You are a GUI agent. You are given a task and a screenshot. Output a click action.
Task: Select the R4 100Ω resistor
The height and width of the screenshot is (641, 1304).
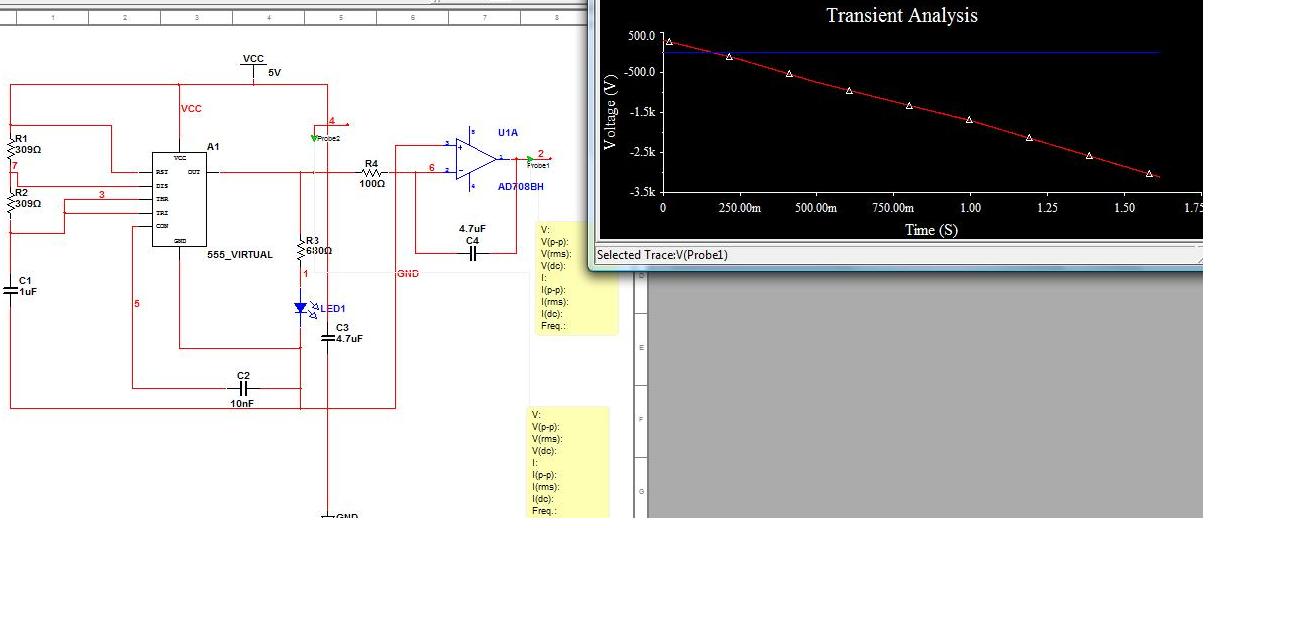tap(372, 173)
